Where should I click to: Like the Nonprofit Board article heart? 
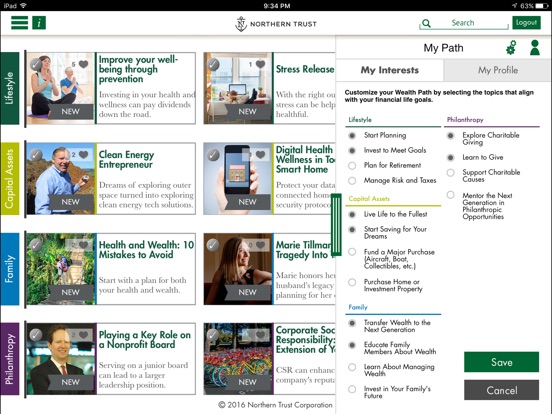click(x=83, y=335)
